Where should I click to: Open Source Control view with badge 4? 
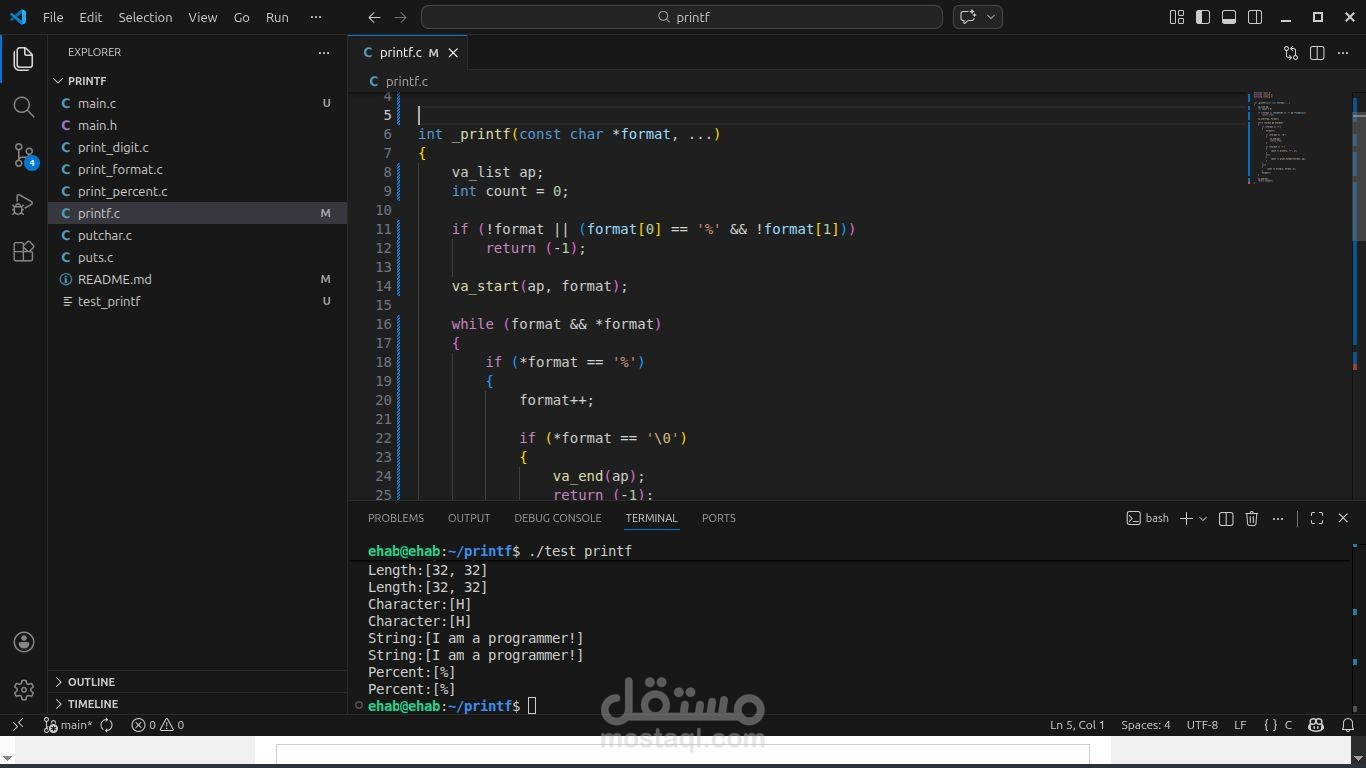click(x=24, y=155)
